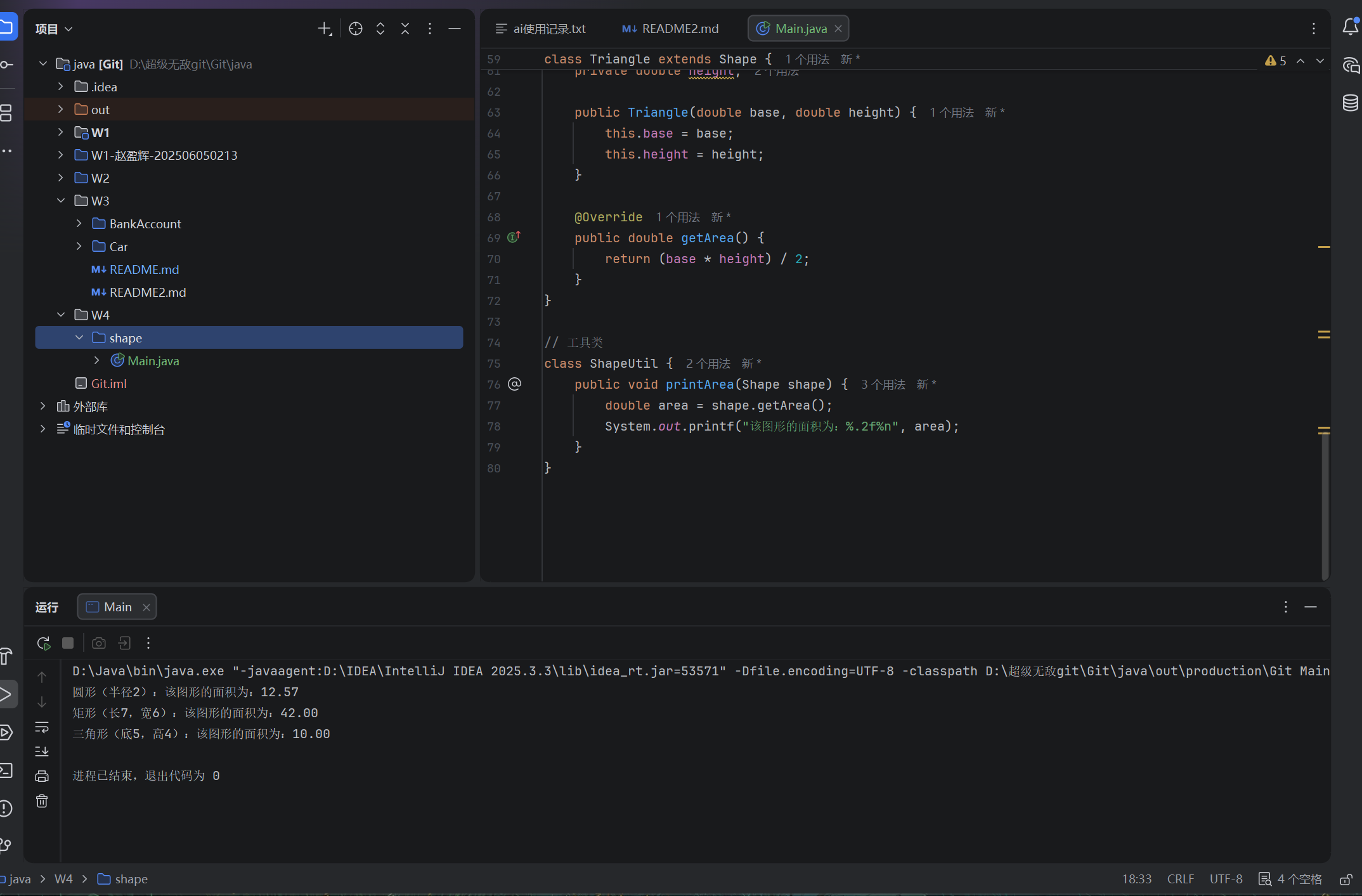Image resolution: width=1362 pixels, height=896 pixels.
Task: Click UTF-8 encoding in status bar
Action: click(1226, 879)
